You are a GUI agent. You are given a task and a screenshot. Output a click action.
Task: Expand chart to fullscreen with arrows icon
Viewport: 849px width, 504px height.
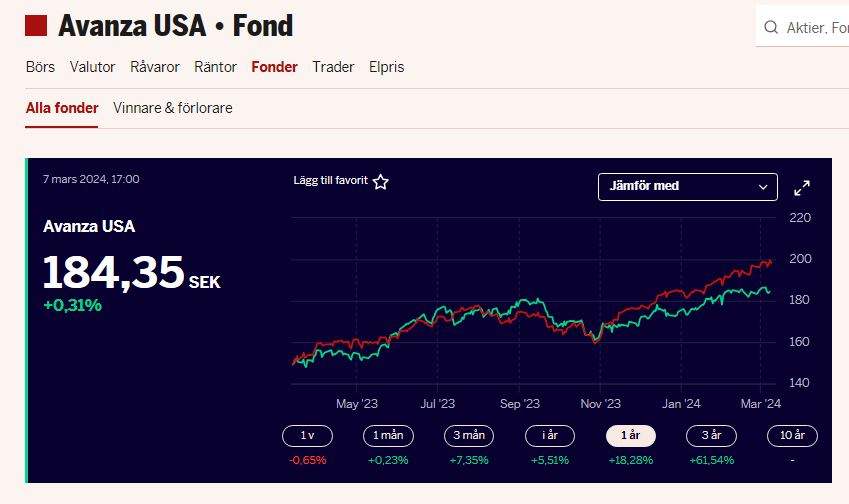802,188
